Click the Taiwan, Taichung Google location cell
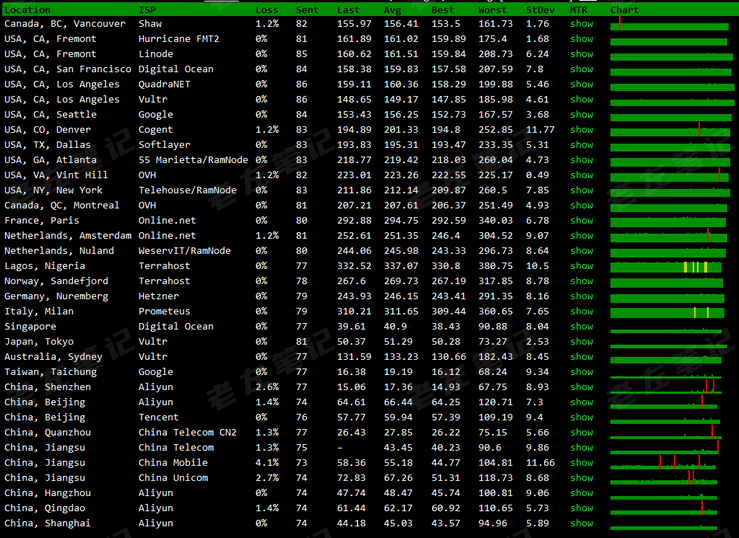 coord(50,372)
